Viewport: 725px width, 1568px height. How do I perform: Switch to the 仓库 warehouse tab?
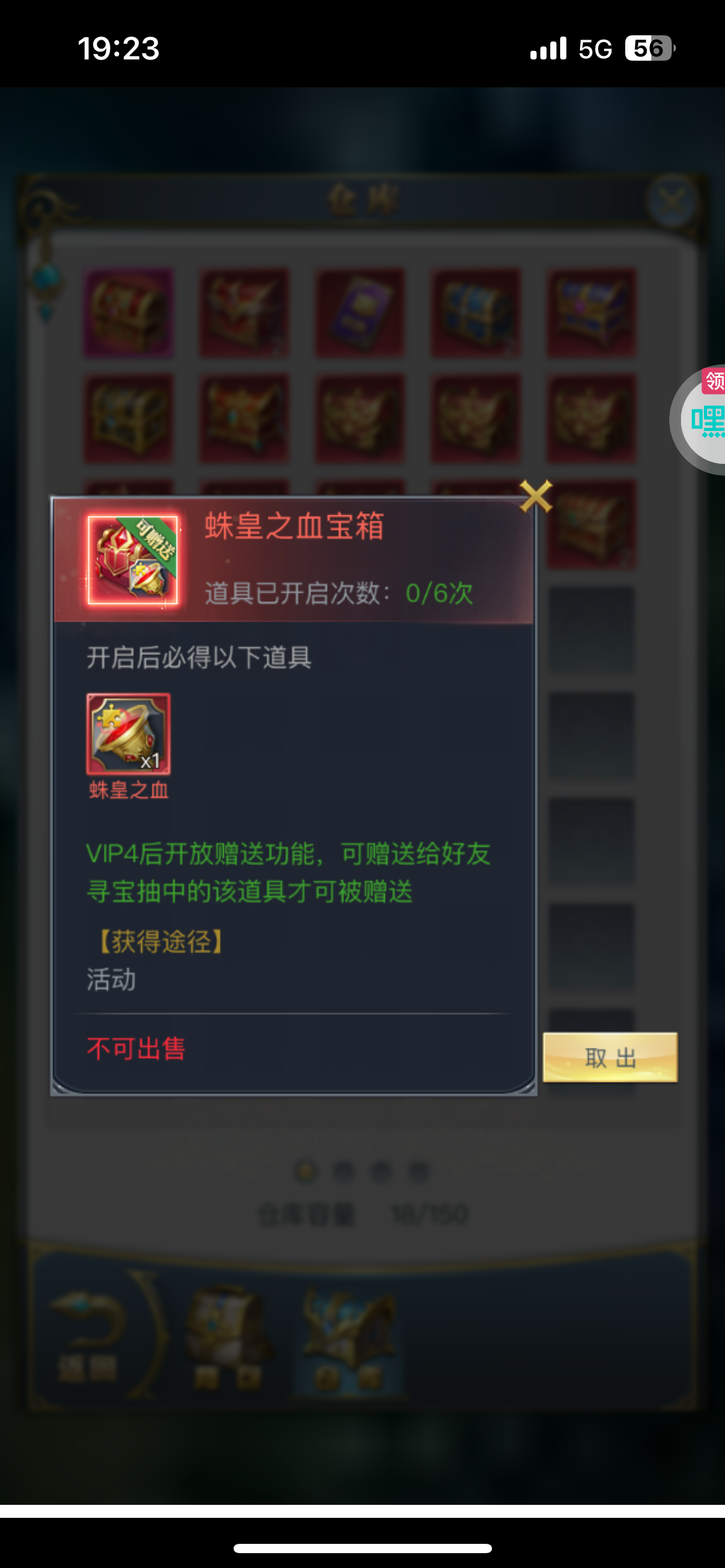pyautogui.click(x=348, y=1338)
